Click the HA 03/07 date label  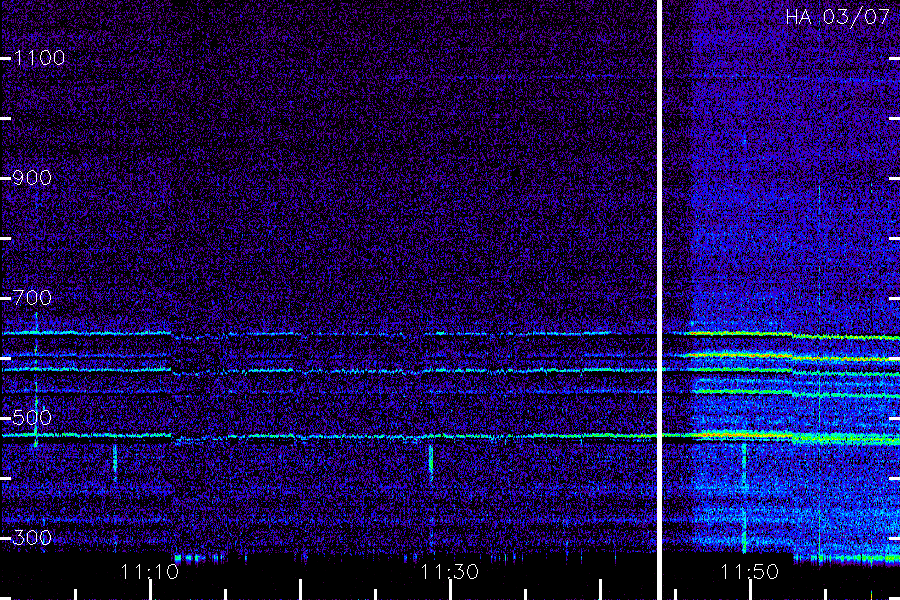click(837, 17)
